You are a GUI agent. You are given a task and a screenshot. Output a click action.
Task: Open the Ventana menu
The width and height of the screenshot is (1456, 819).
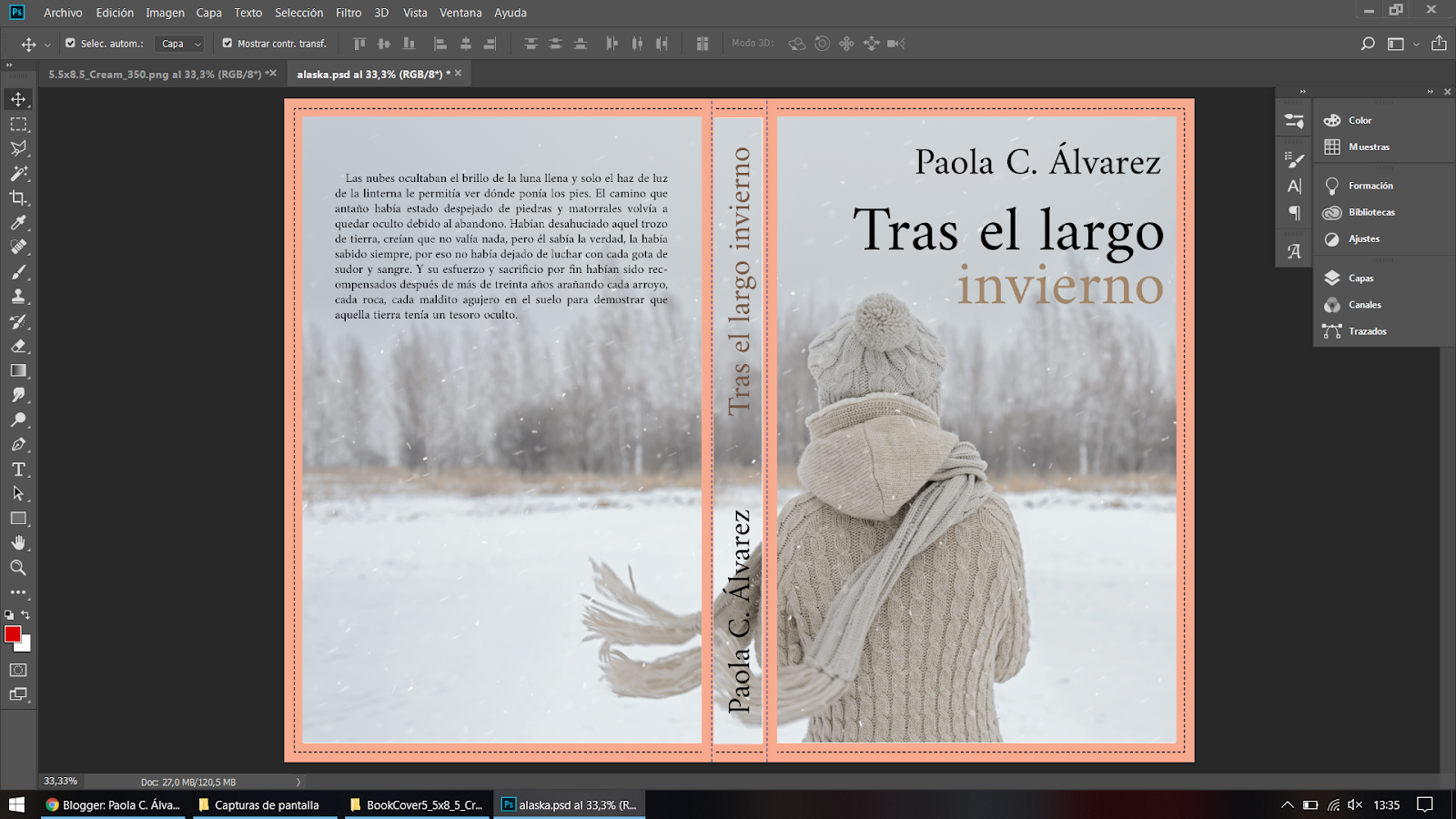tap(460, 13)
